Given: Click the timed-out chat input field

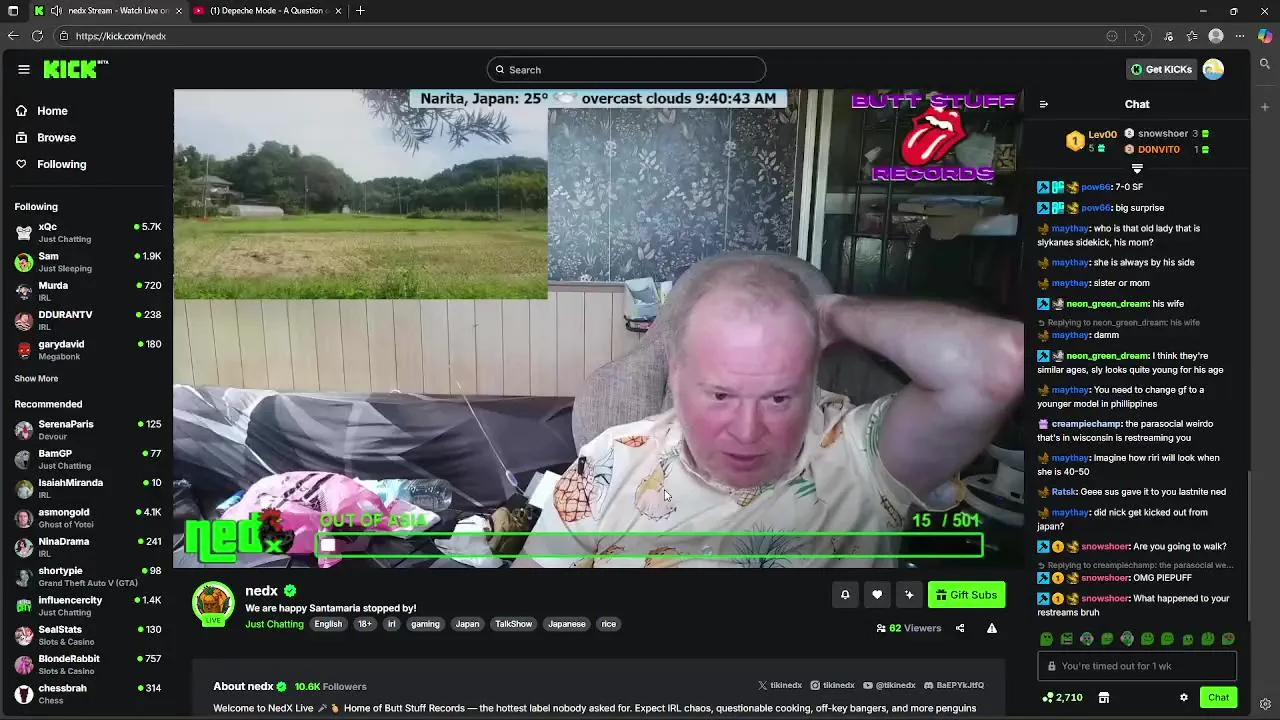Looking at the screenshot, I should point(1137,666).
